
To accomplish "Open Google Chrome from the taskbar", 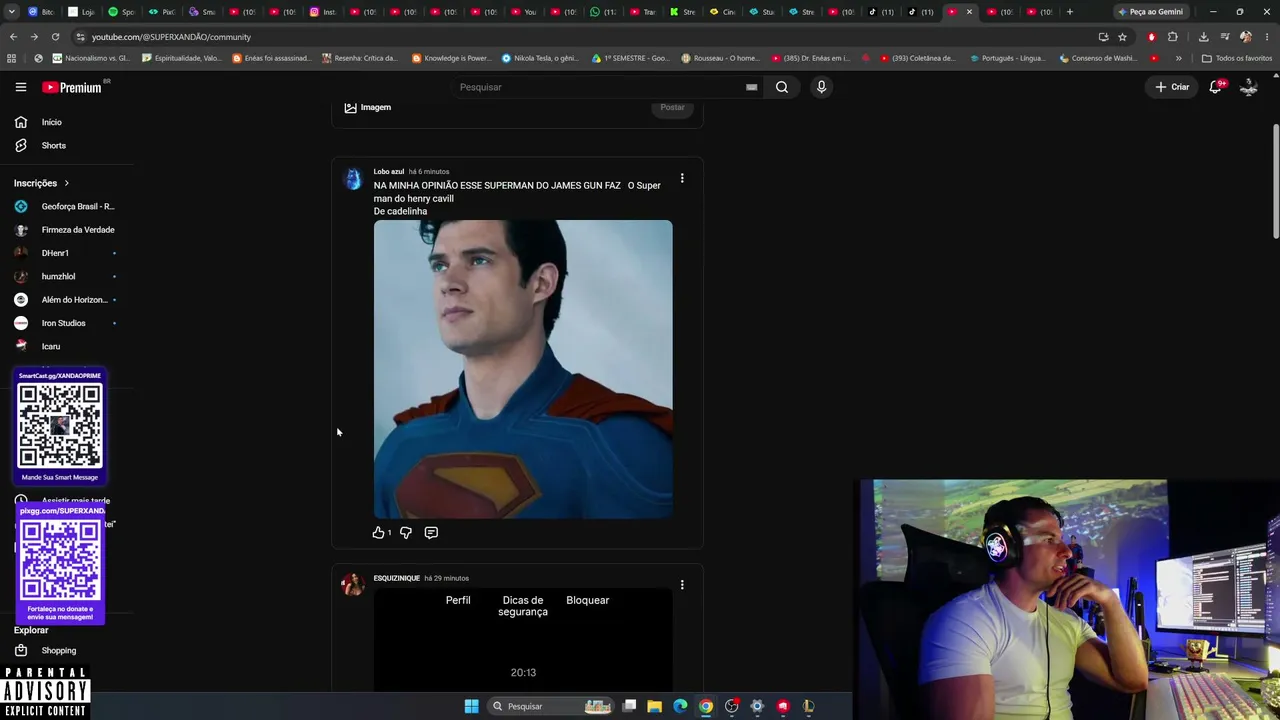I will point(706,706).
